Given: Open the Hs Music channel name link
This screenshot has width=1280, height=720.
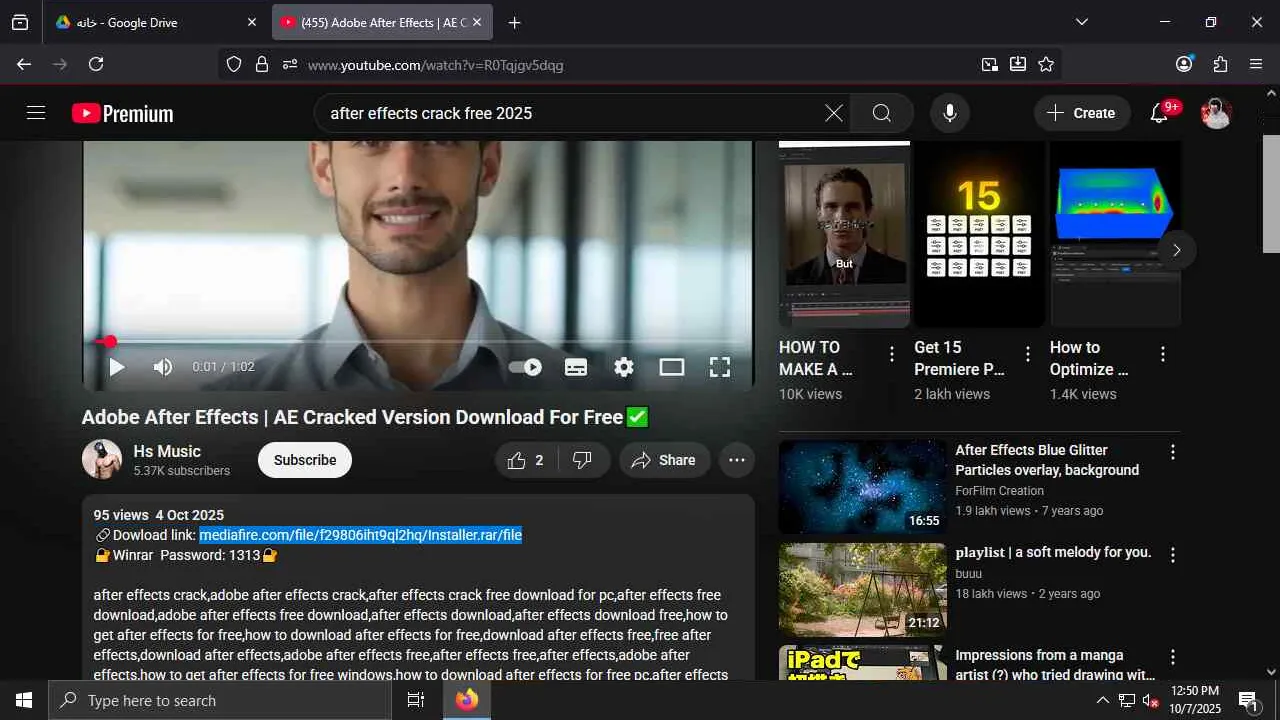Looking at the screenshot, I should click(167, 451).
